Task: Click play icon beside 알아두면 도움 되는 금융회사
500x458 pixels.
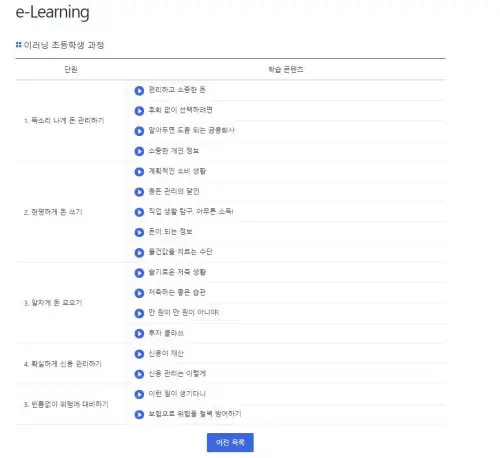Action: point(139,131)
